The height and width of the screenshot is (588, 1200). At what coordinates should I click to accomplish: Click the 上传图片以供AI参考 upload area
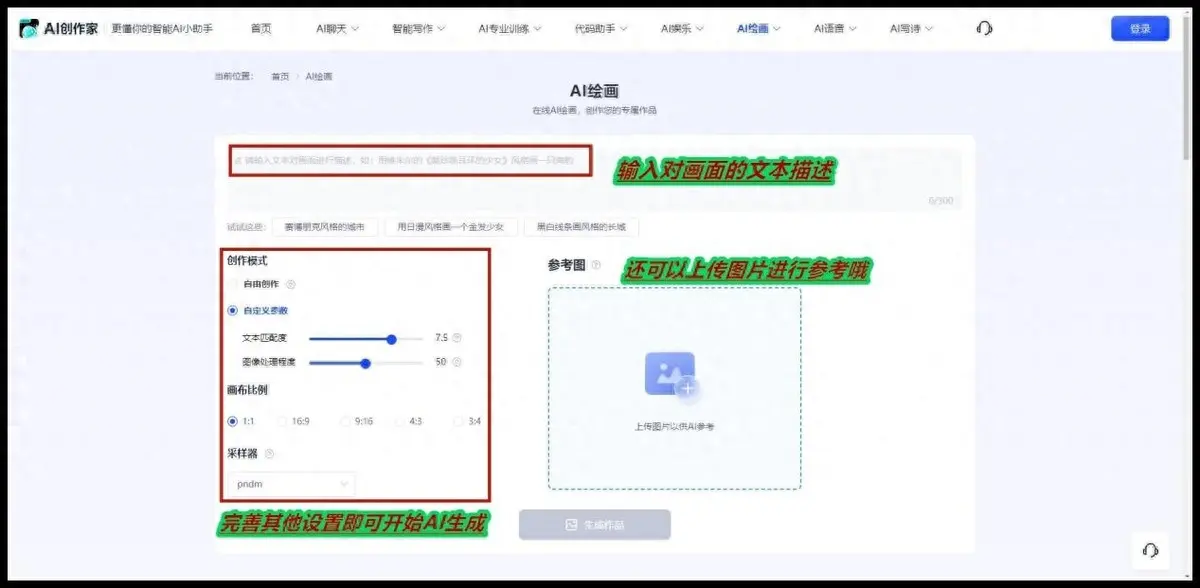point(674,388)
